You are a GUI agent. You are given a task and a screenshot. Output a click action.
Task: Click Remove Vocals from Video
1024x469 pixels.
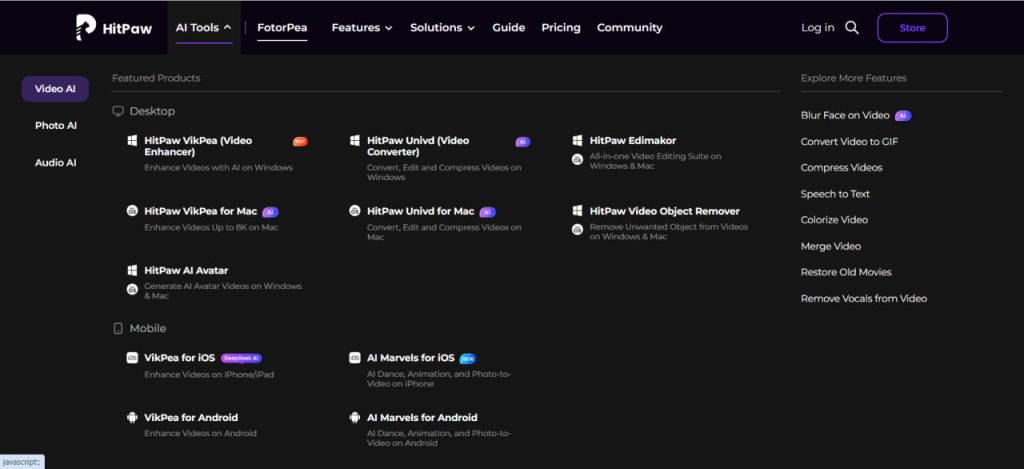coord(863,299)
